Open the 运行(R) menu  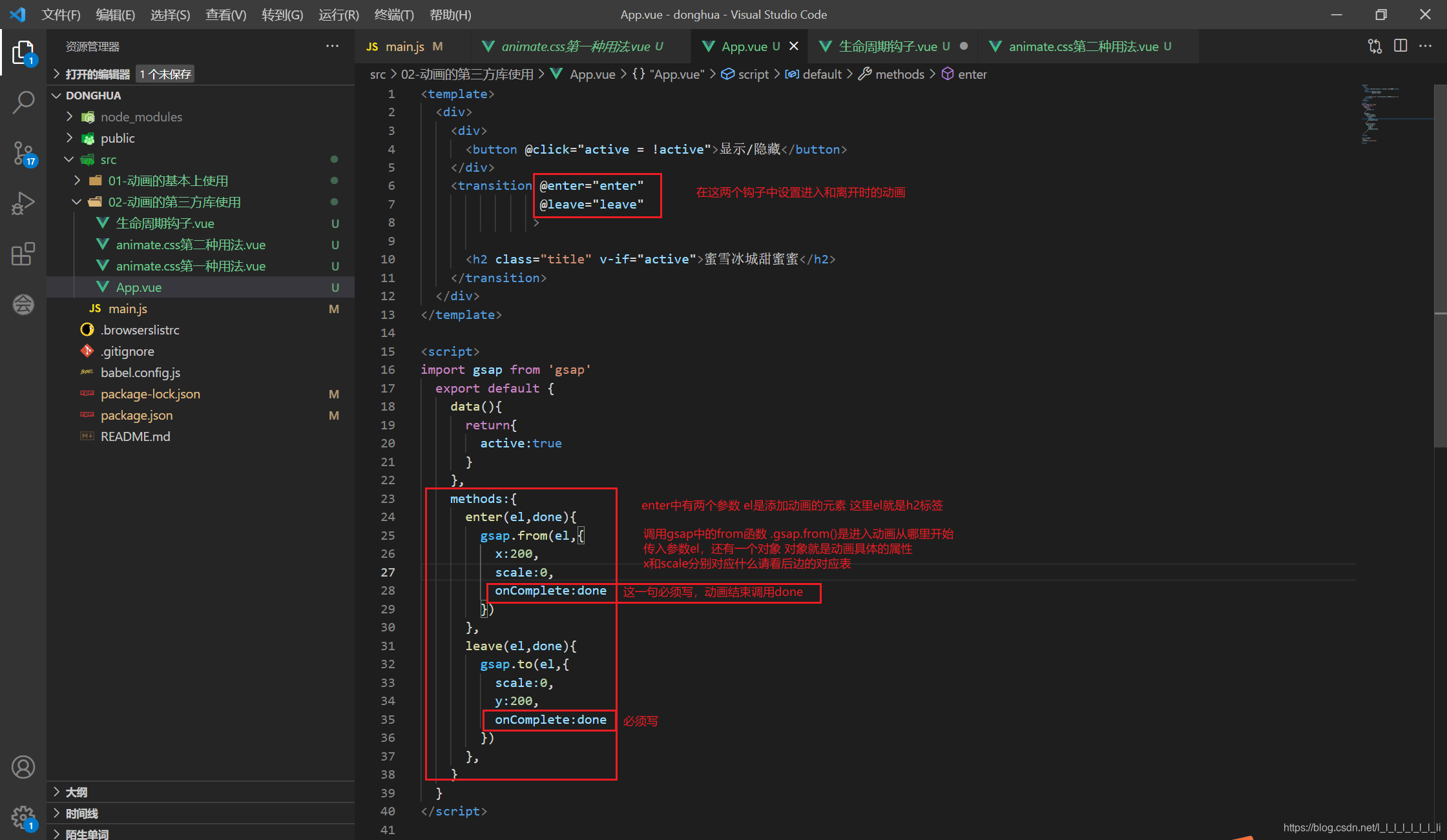click(x=338, y=14)
